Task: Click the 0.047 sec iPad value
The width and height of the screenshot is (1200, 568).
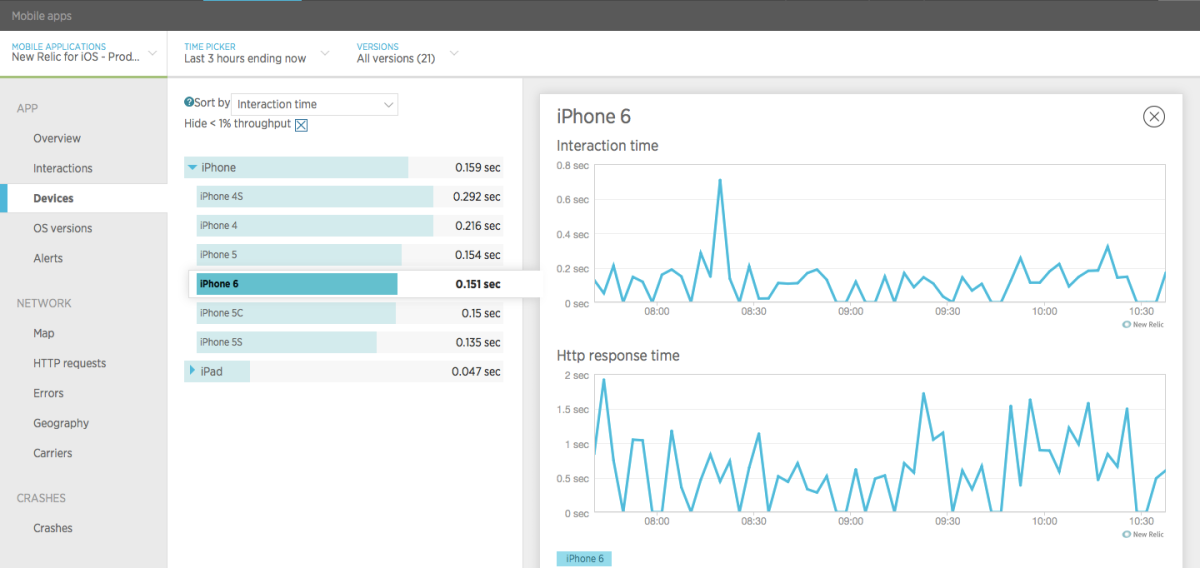Action: click(476, 371)
